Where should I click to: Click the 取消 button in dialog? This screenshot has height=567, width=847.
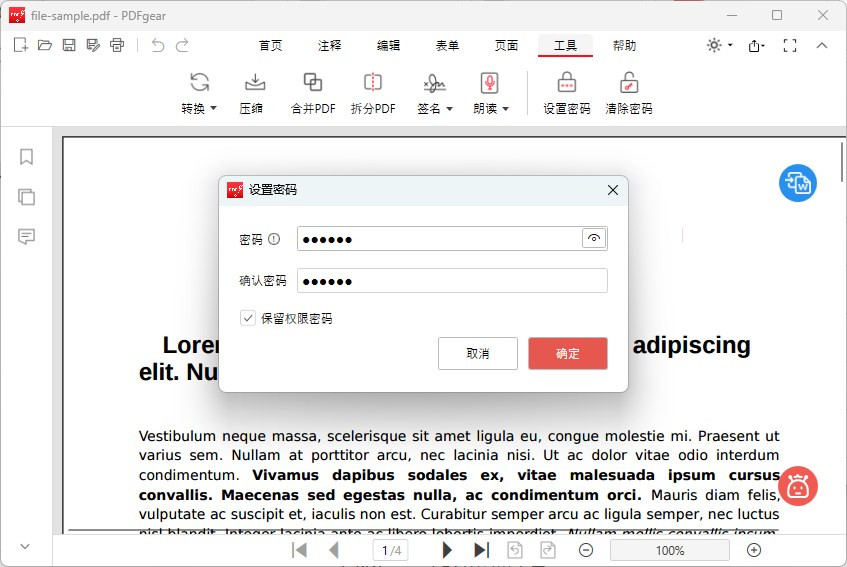tap(478, 354)
